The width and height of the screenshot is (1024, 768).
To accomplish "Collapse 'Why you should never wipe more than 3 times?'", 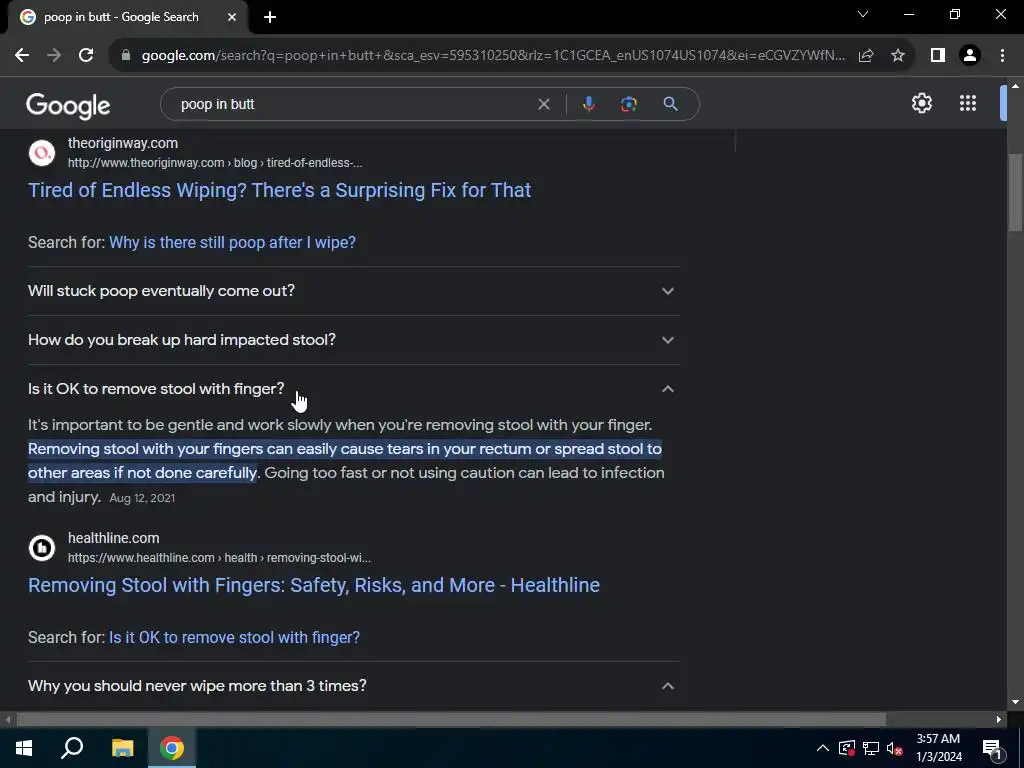I will 353,686.
